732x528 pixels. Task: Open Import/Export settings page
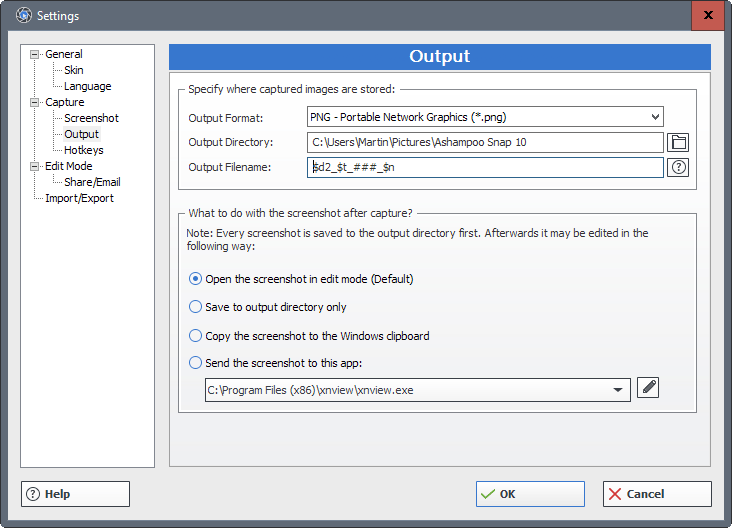[x=79, y=198]
